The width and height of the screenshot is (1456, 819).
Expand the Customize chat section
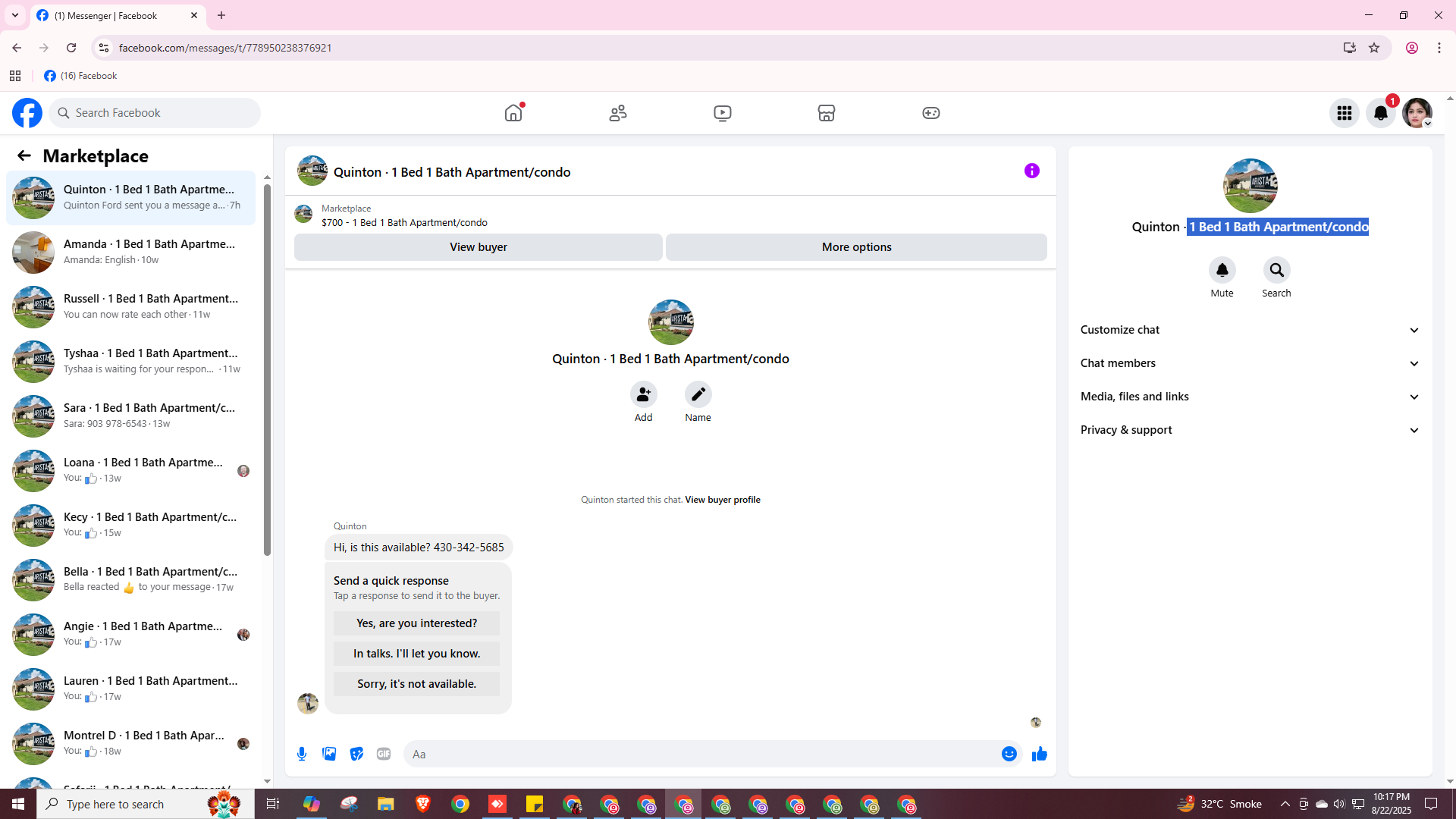[1250, 330]
